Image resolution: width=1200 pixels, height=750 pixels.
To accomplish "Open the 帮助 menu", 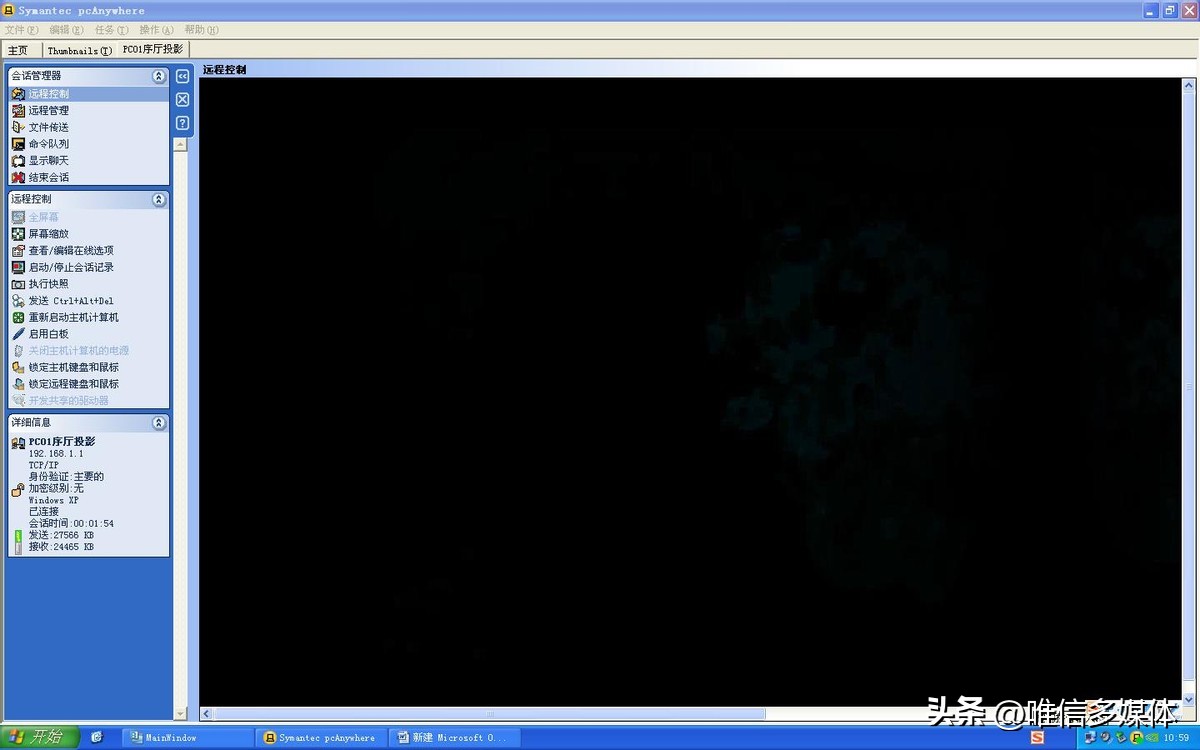I will [x=201, y=30].
